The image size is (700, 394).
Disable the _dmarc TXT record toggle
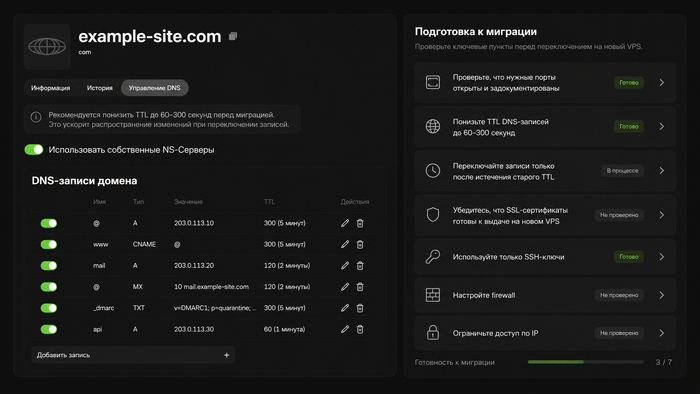[49, 308]
